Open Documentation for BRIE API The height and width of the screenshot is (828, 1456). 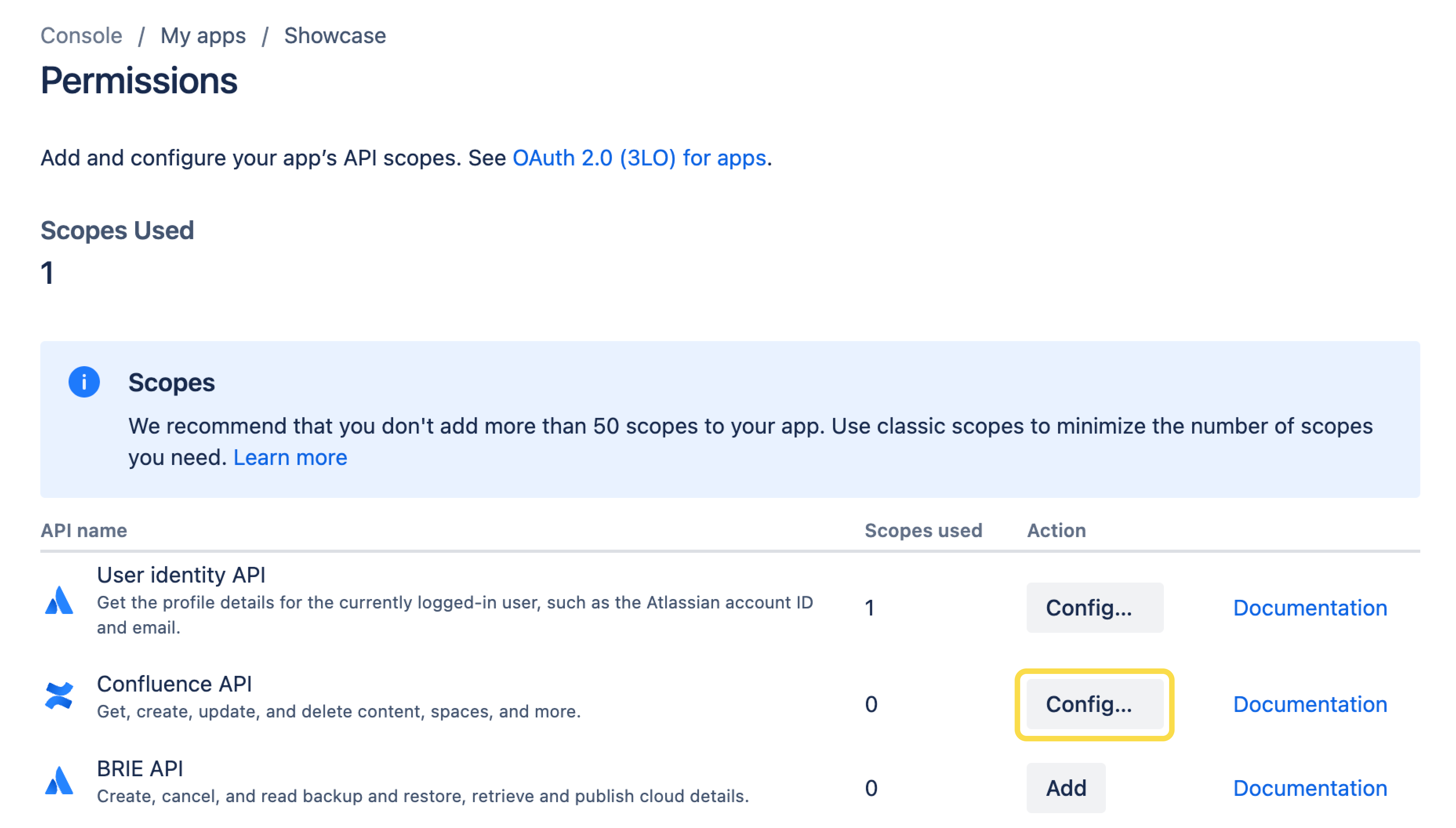tap(1310, 788)
